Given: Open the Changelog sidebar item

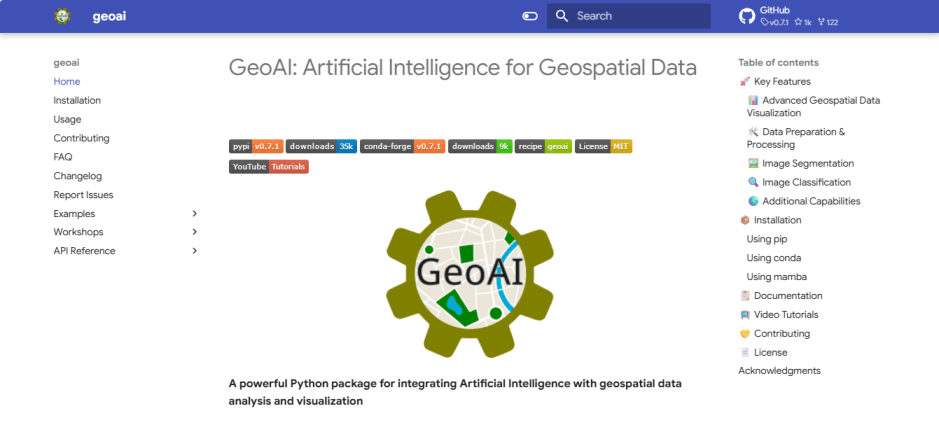Looking at the screenshot, I should [x=78, y=176].
